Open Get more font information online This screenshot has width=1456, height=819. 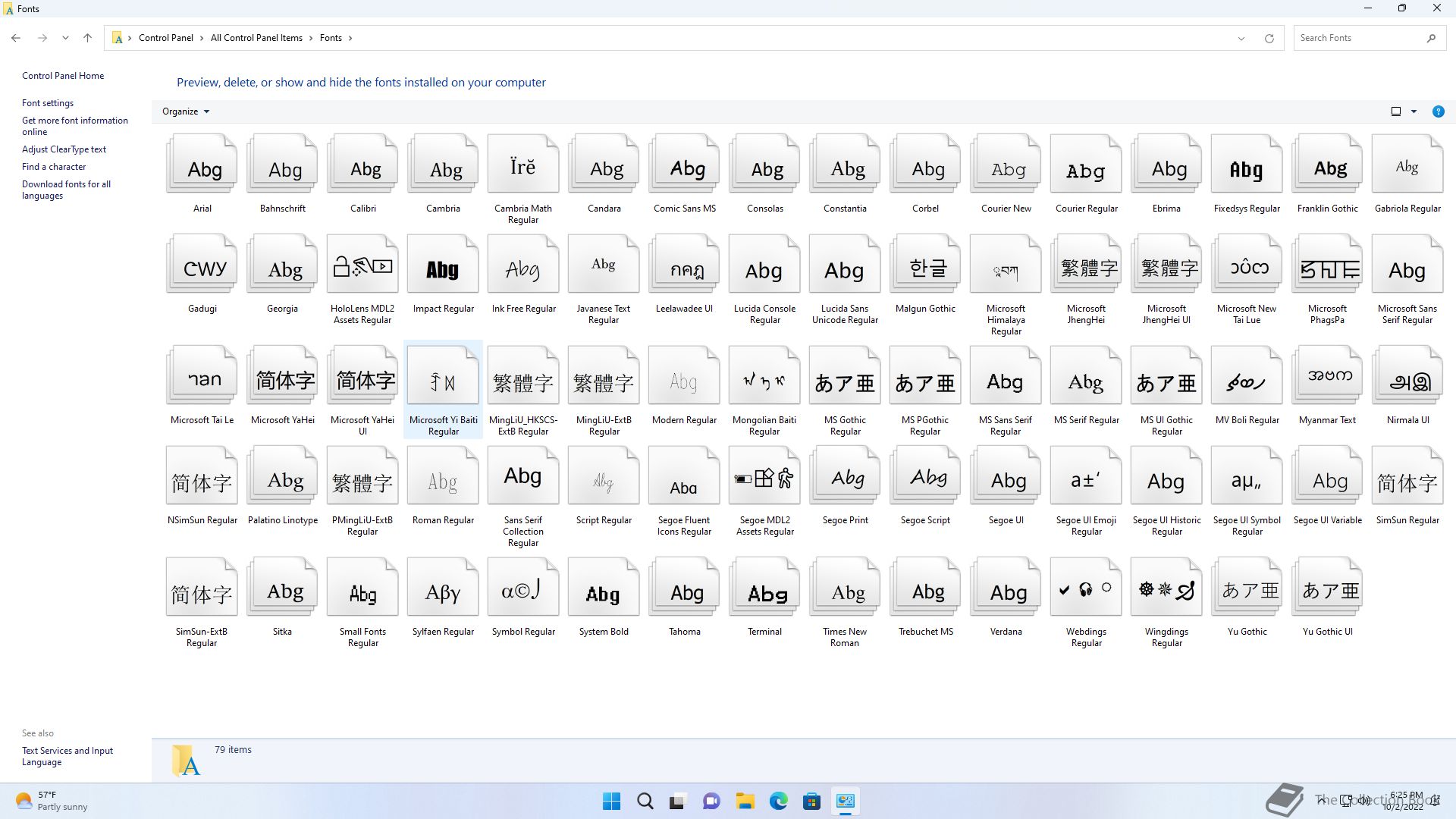click(75, 126)
